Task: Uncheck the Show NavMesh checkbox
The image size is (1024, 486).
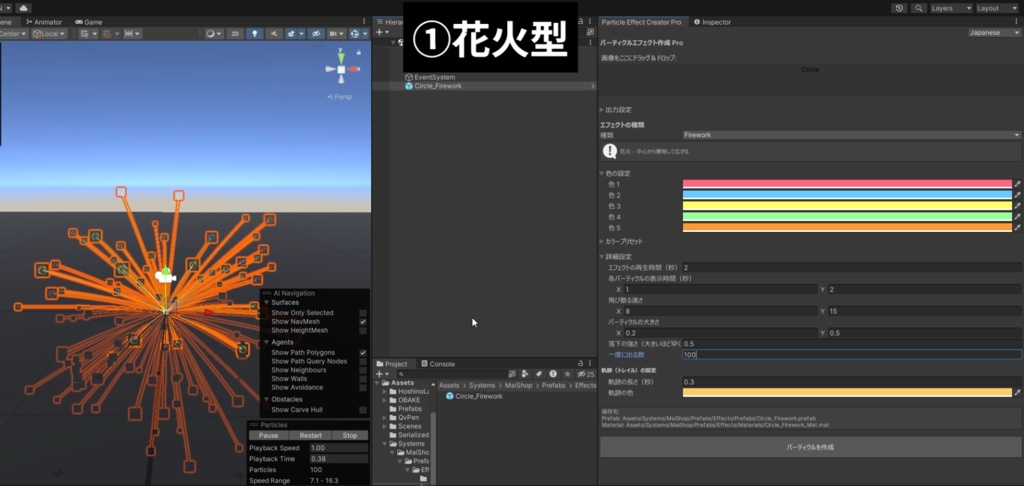Action: click(x=363, y=322)
